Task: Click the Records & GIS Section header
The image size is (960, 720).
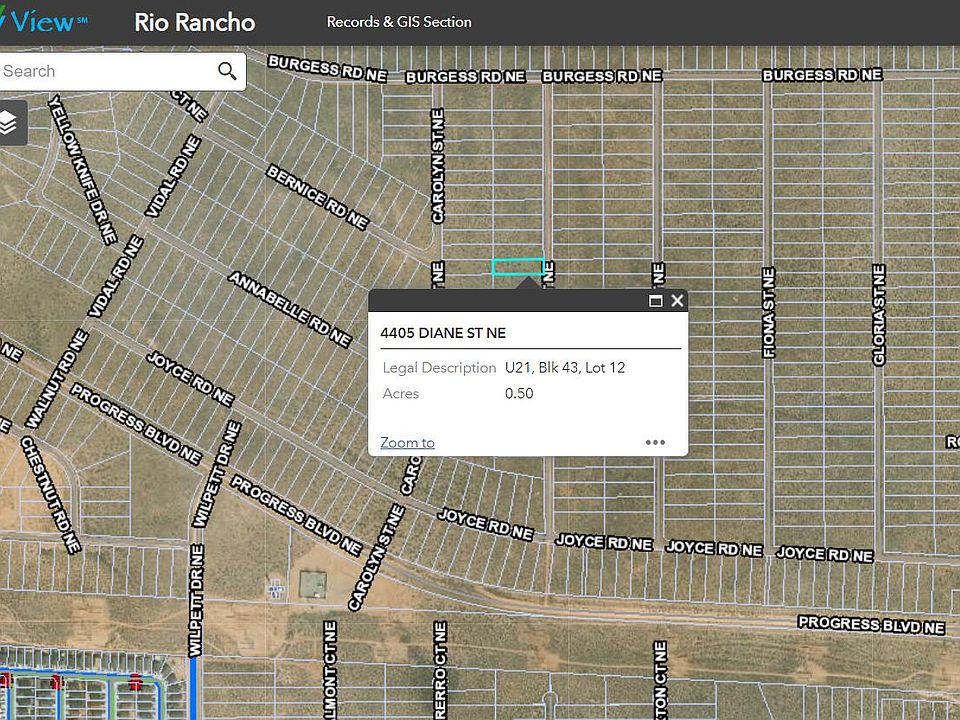Action: point(399,22)
